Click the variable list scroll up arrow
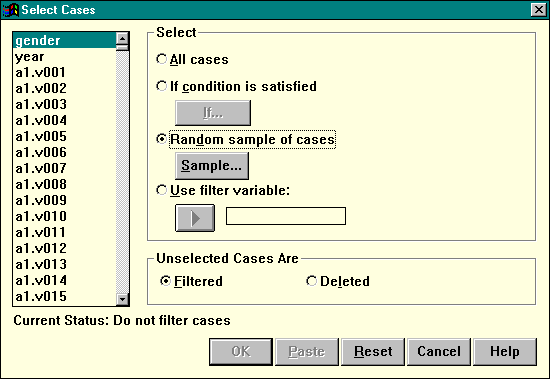Screen dimensions: 550x379 [x=122, y=39]
